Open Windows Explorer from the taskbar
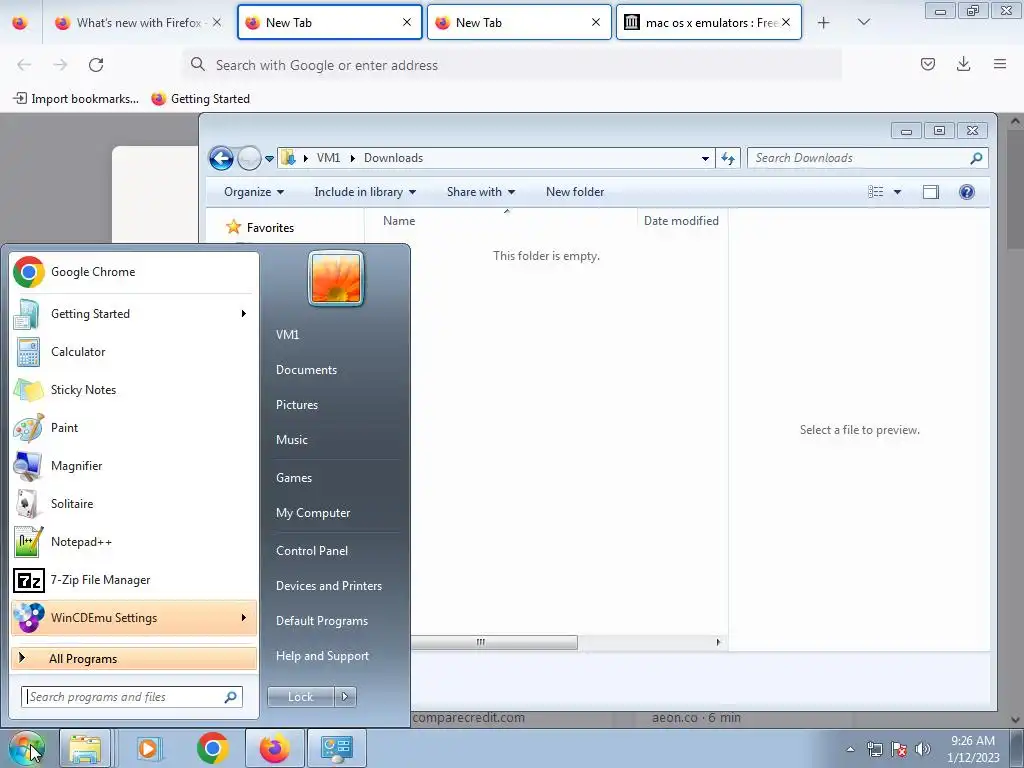 (85, 748)
